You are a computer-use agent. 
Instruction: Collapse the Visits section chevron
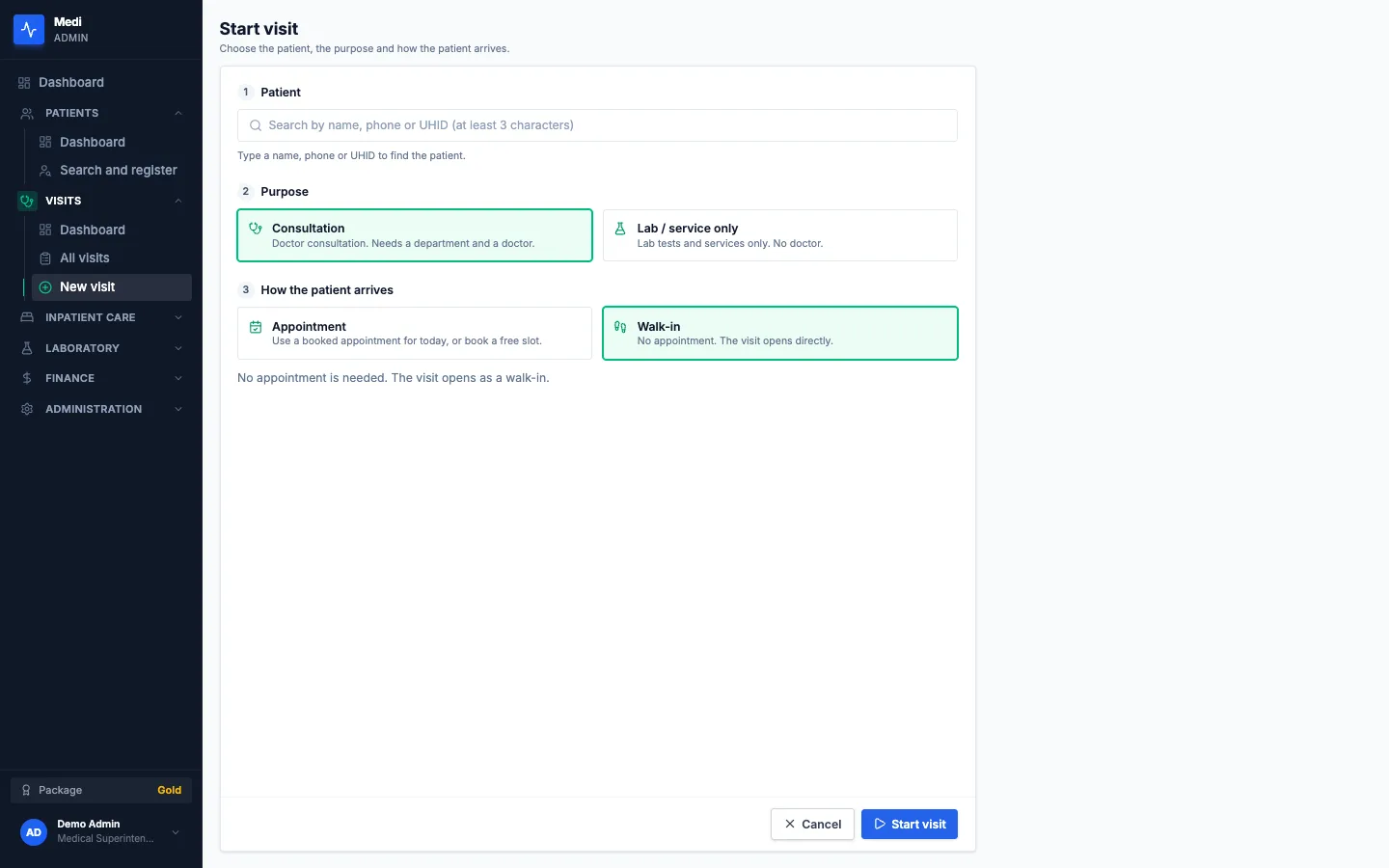178,202
